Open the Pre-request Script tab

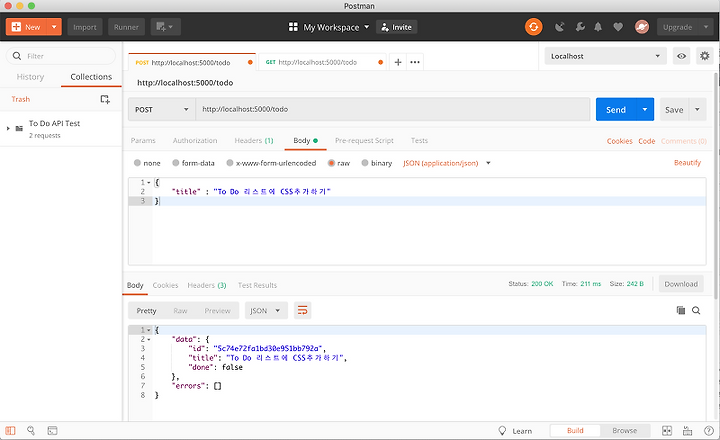pyautogui.click(x=364, y=141)
